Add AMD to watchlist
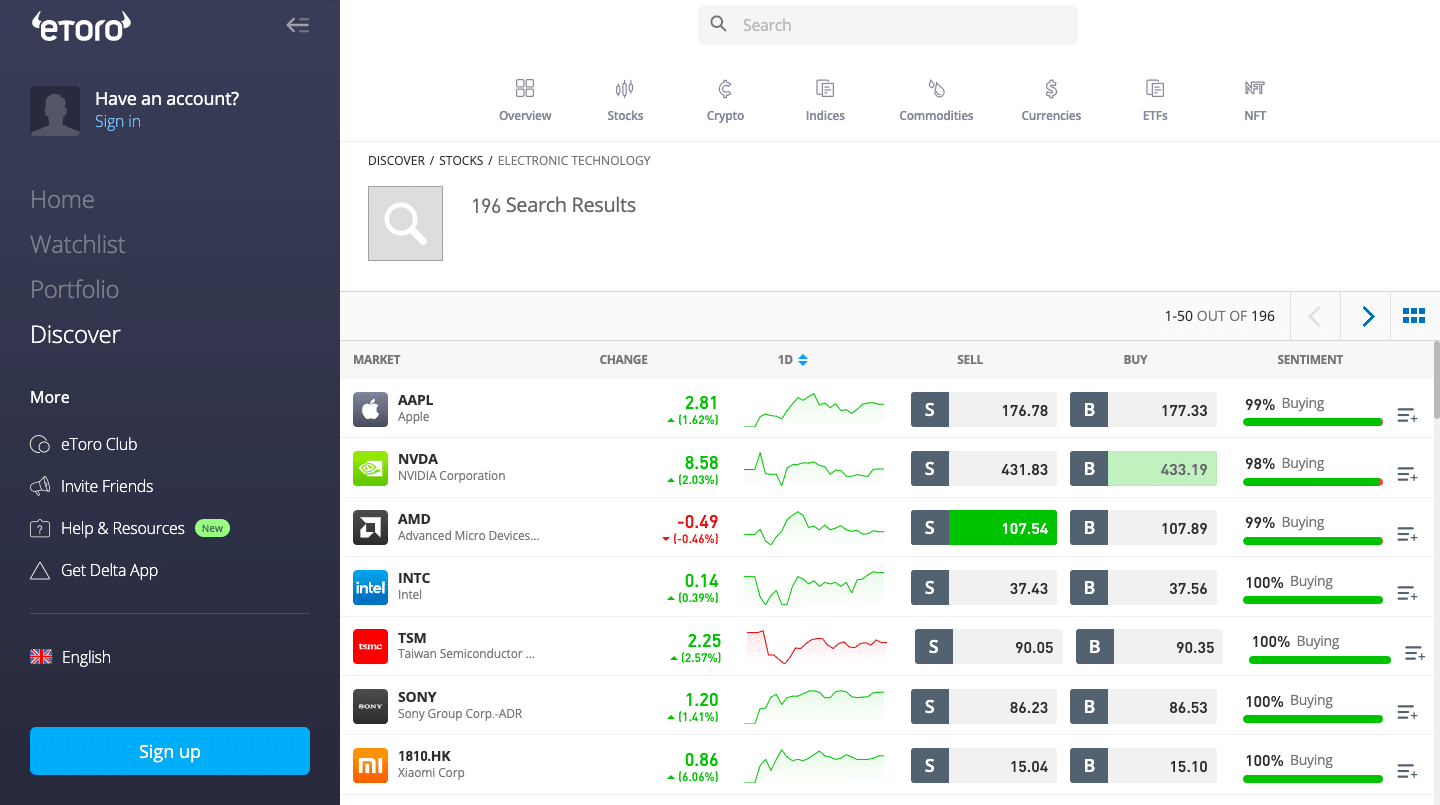This screenshot has width=1440, height=805. coord(1407,534)
